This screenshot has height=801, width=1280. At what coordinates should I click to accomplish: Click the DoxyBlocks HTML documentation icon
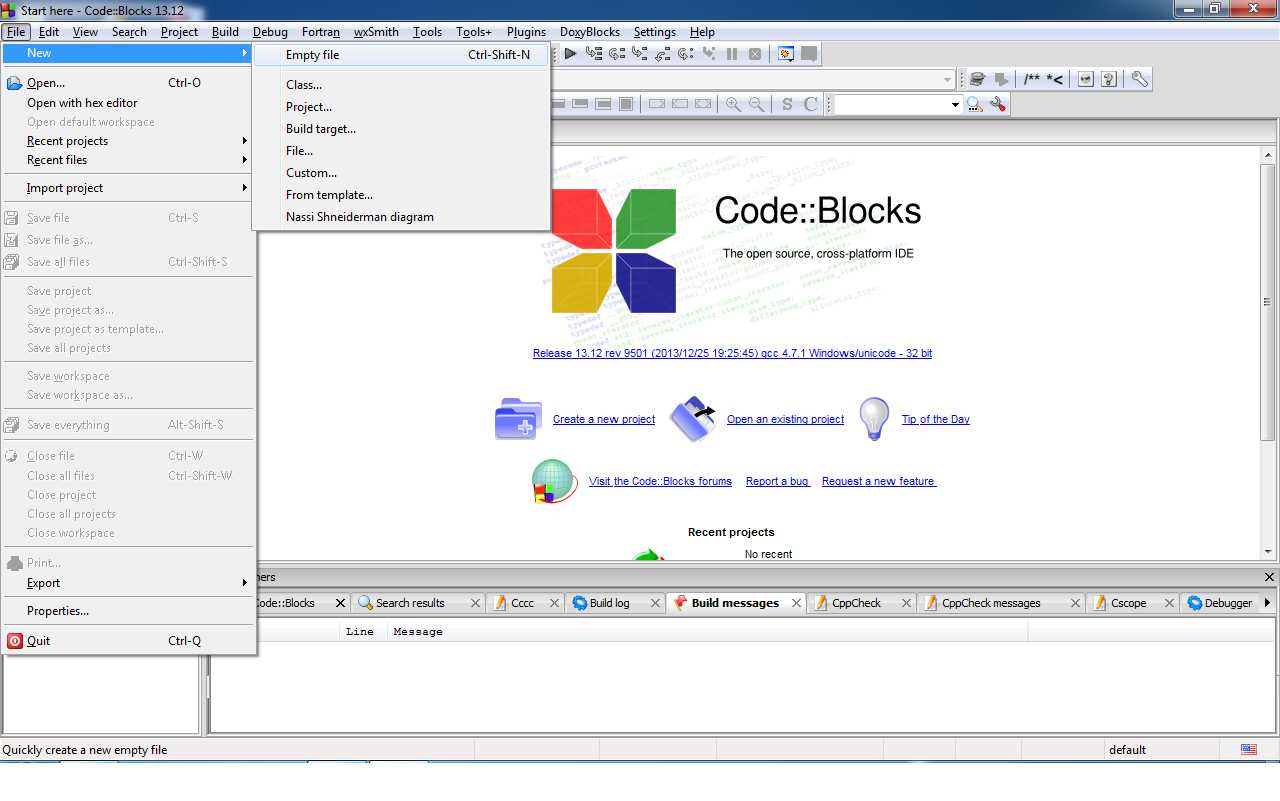1086,79
